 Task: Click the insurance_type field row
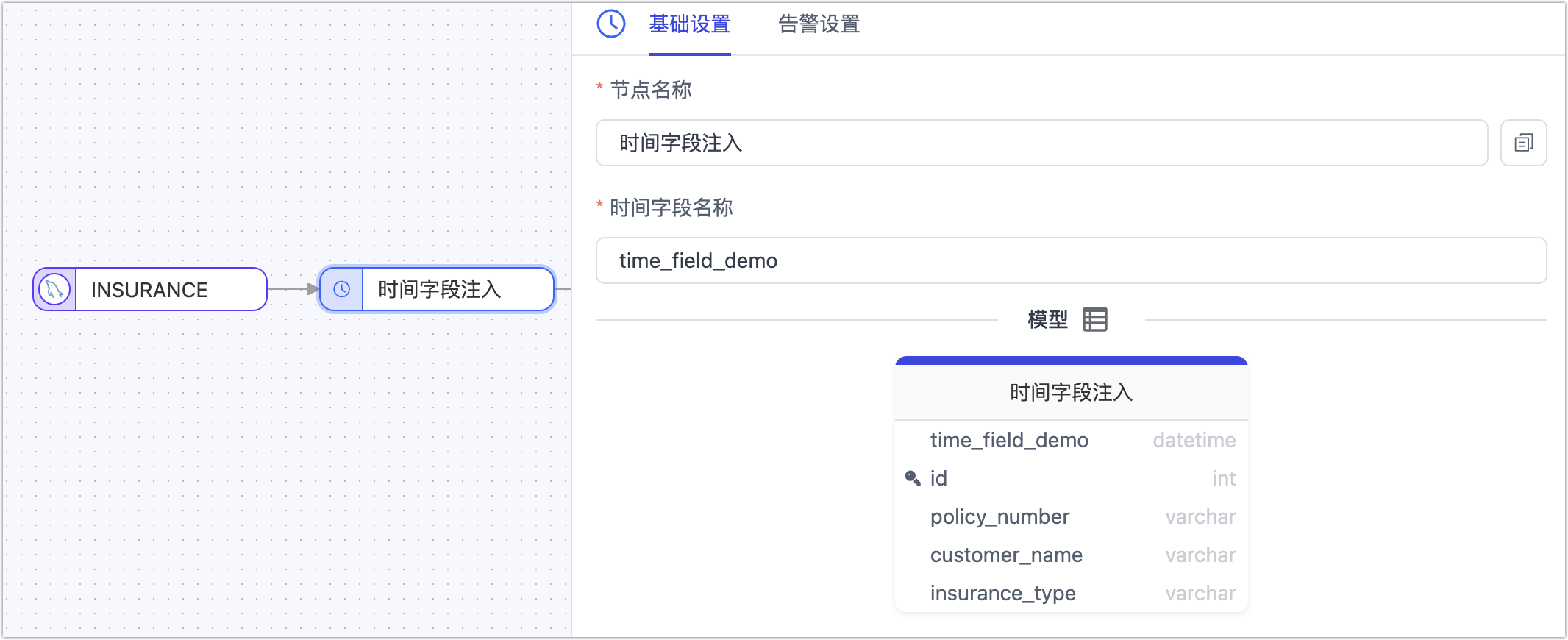[1071, 593]
